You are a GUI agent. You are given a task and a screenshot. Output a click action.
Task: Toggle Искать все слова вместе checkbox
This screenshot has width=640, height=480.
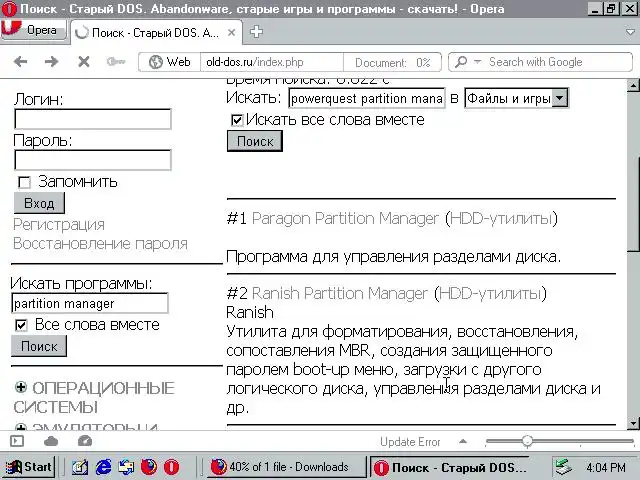point(236,120)
